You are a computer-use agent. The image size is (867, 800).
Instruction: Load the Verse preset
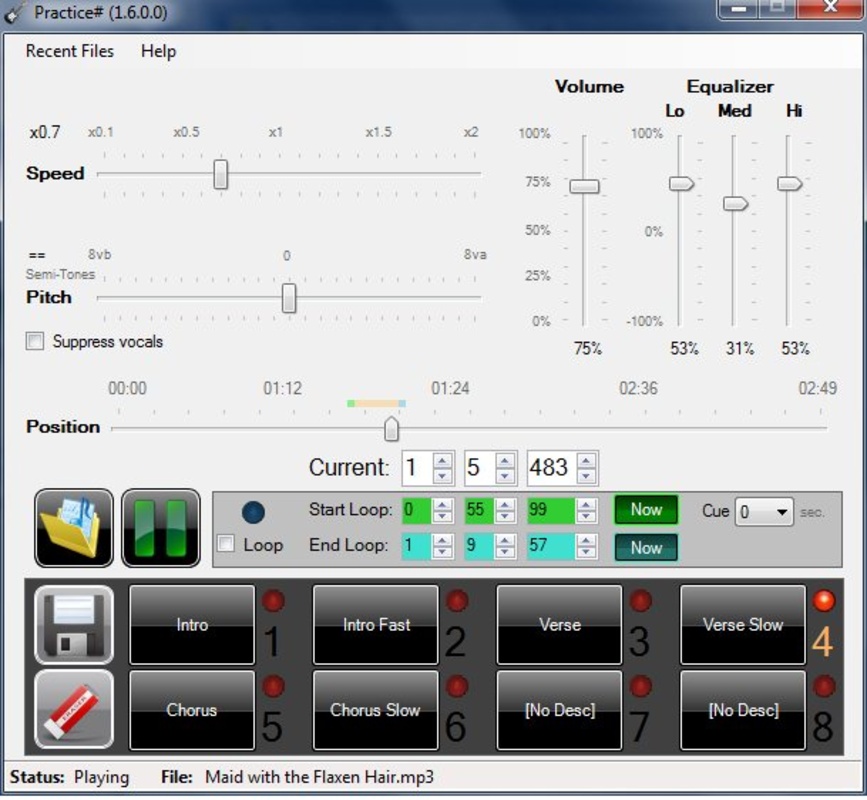pos(560,625)
